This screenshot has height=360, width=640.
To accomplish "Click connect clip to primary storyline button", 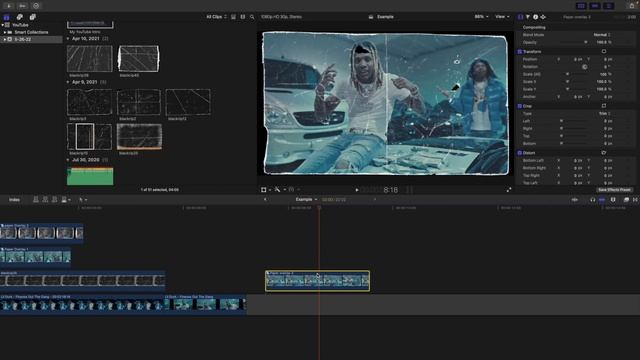I will (x=36, y=200).
